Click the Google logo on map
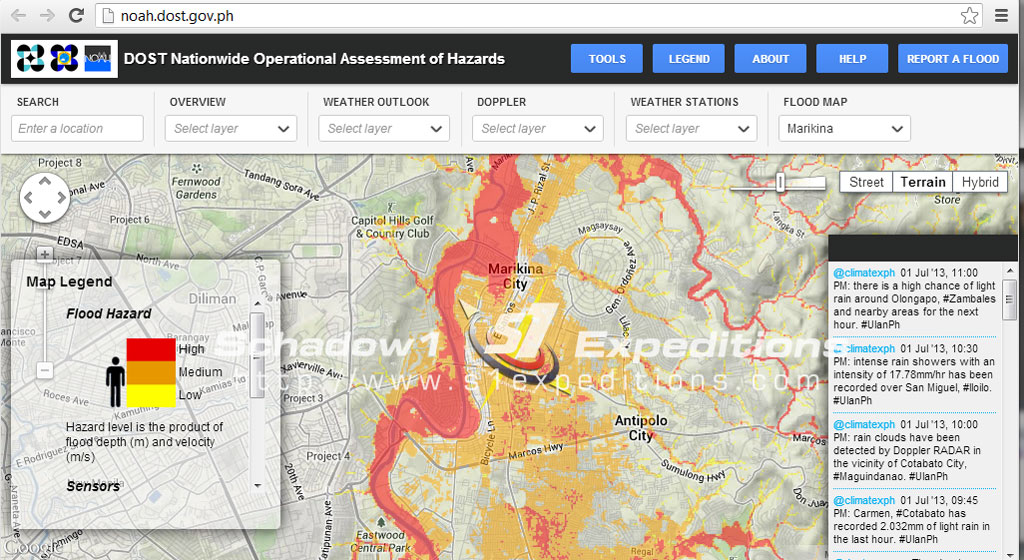The image size is (1024, 560). [31, 546]
